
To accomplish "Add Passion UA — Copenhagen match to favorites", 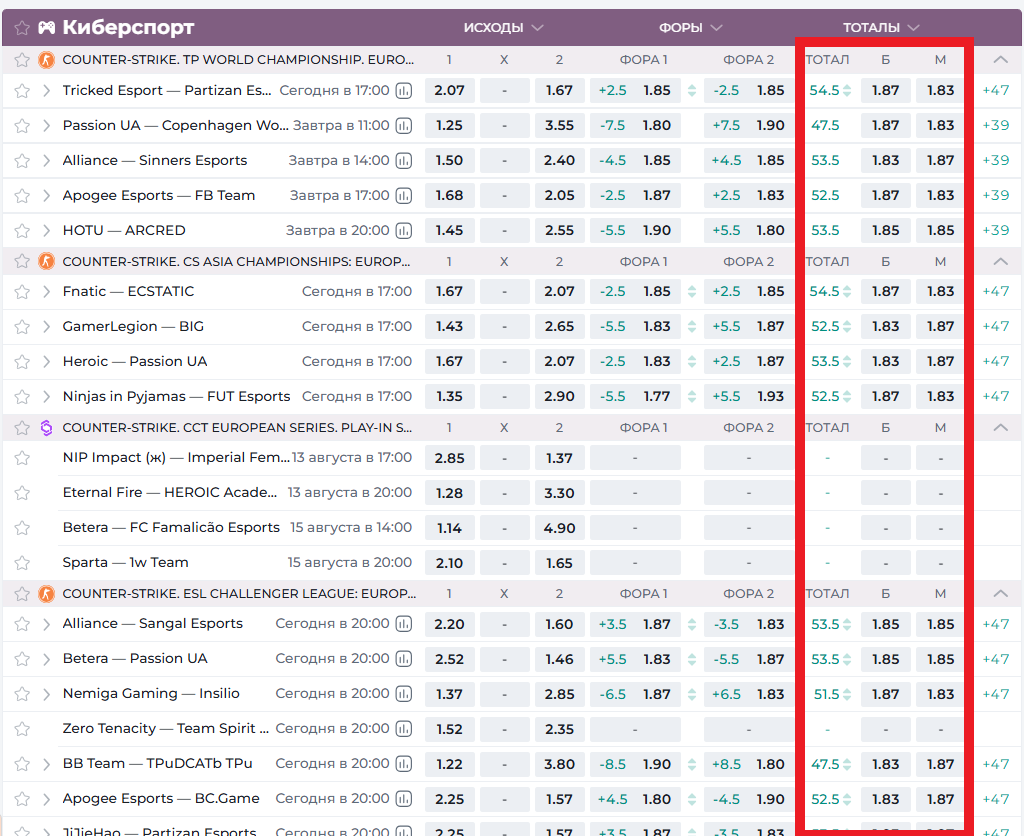I will click(x=22, y=125).
